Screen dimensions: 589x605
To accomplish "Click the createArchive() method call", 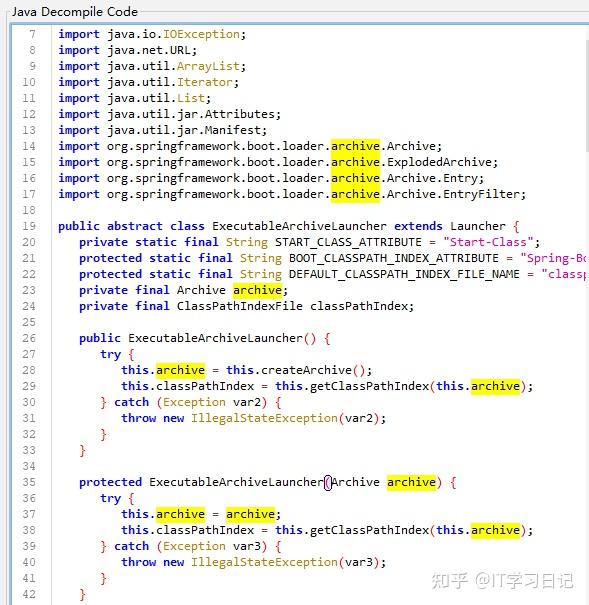I will [x=312, y=370].
